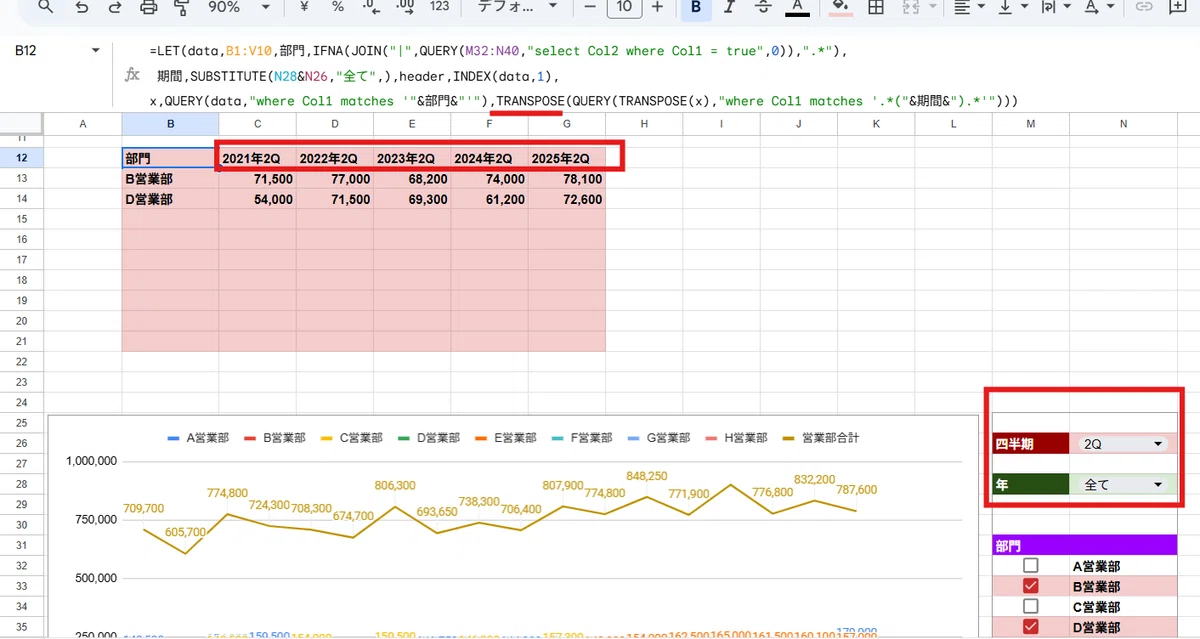Click 営業部合計 in the chart legend

click(x=820, y=438)
